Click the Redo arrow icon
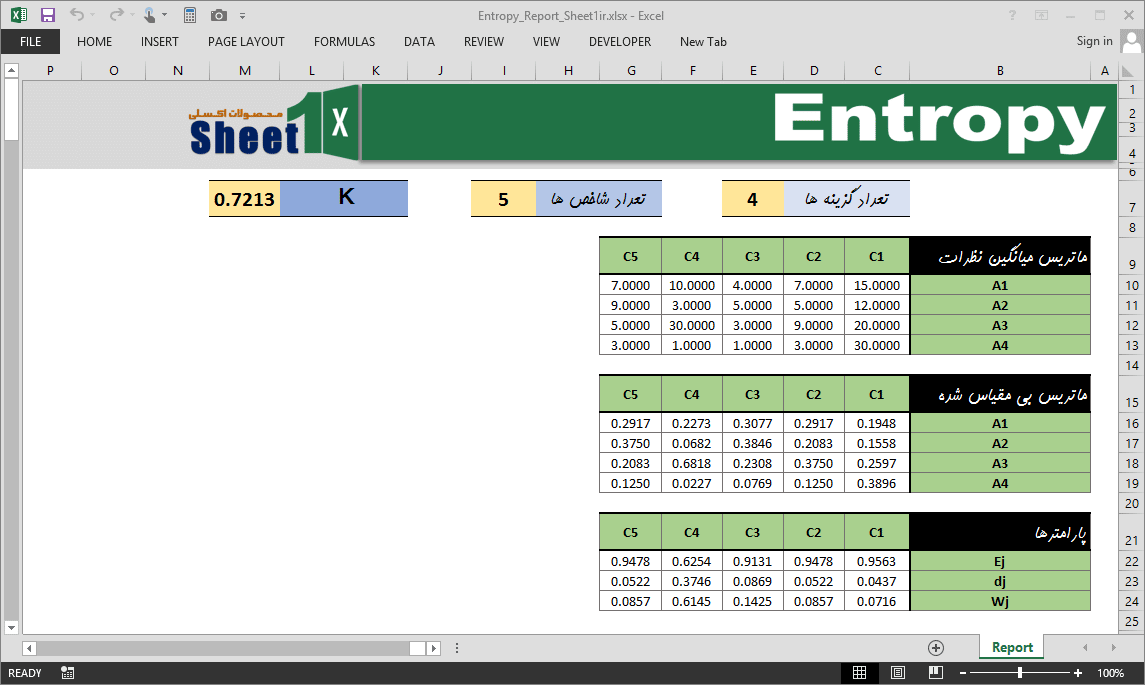1145x685 pixels. pyautogui.click(x=115, y=15)
